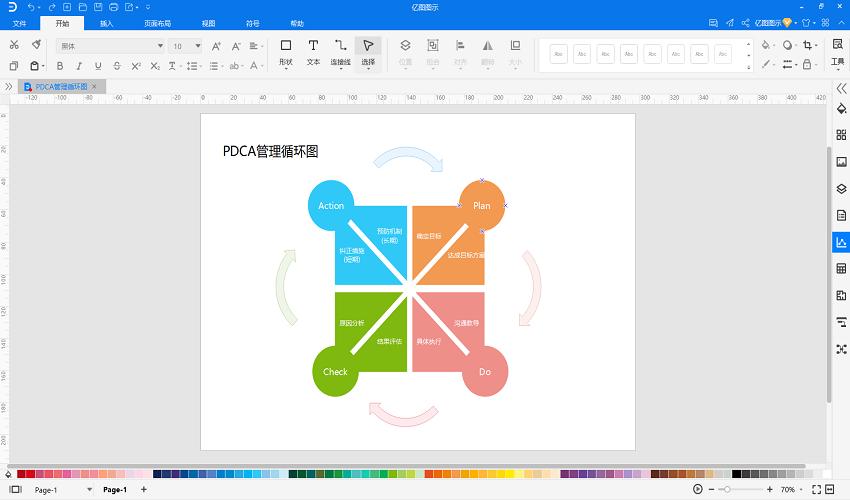The height and width of the screenshot is (500, 850).
Task: Activate the 选择 selection pointer tool
Action: (368, 53)
